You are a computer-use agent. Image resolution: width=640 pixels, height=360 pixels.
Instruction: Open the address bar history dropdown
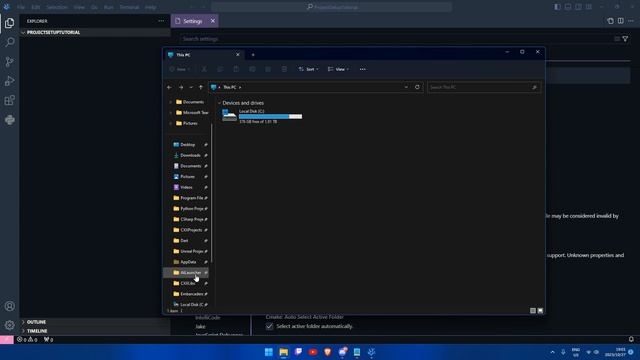[x=406, y=87]
